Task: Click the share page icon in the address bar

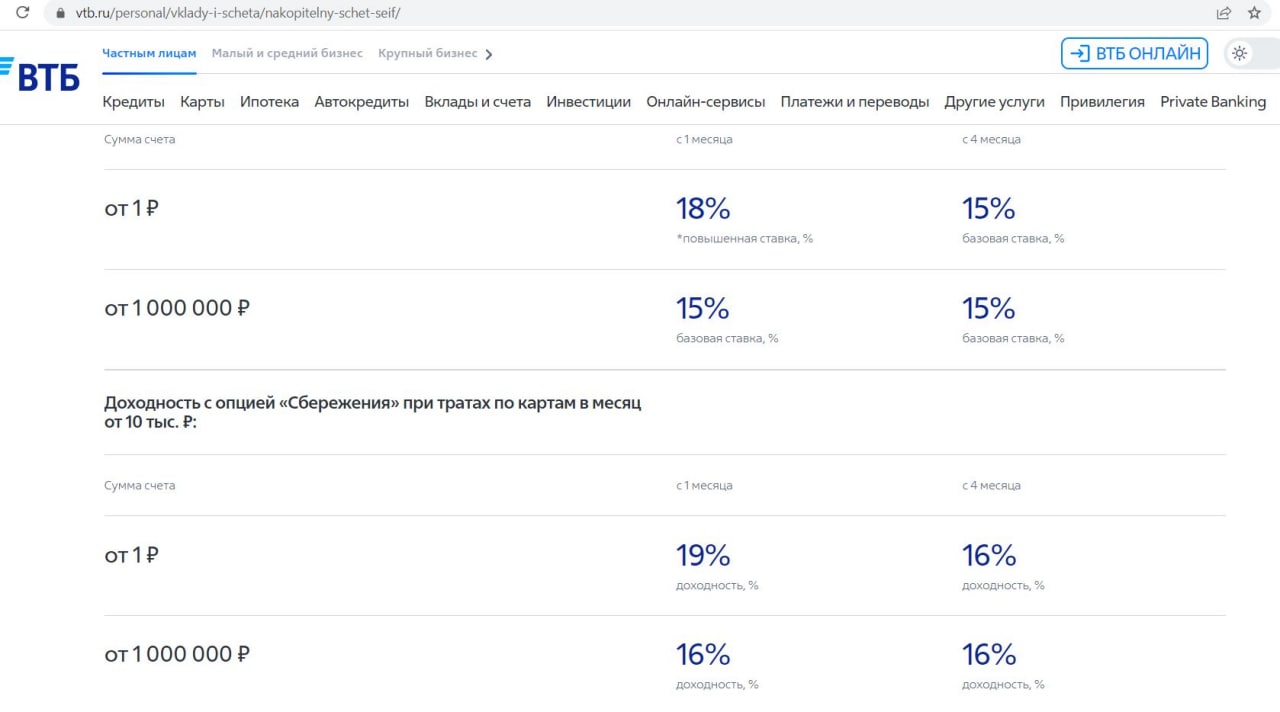Action: tap(1223, 13)
